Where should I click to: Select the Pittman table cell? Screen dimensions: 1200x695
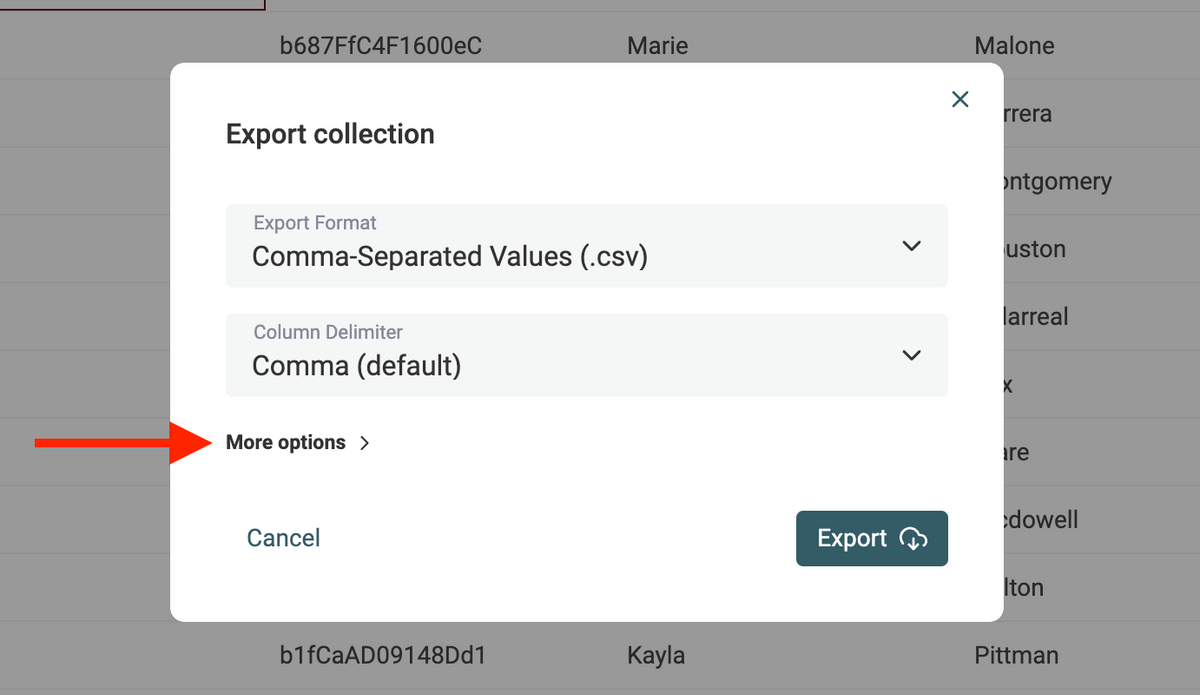coord(1014,656)
